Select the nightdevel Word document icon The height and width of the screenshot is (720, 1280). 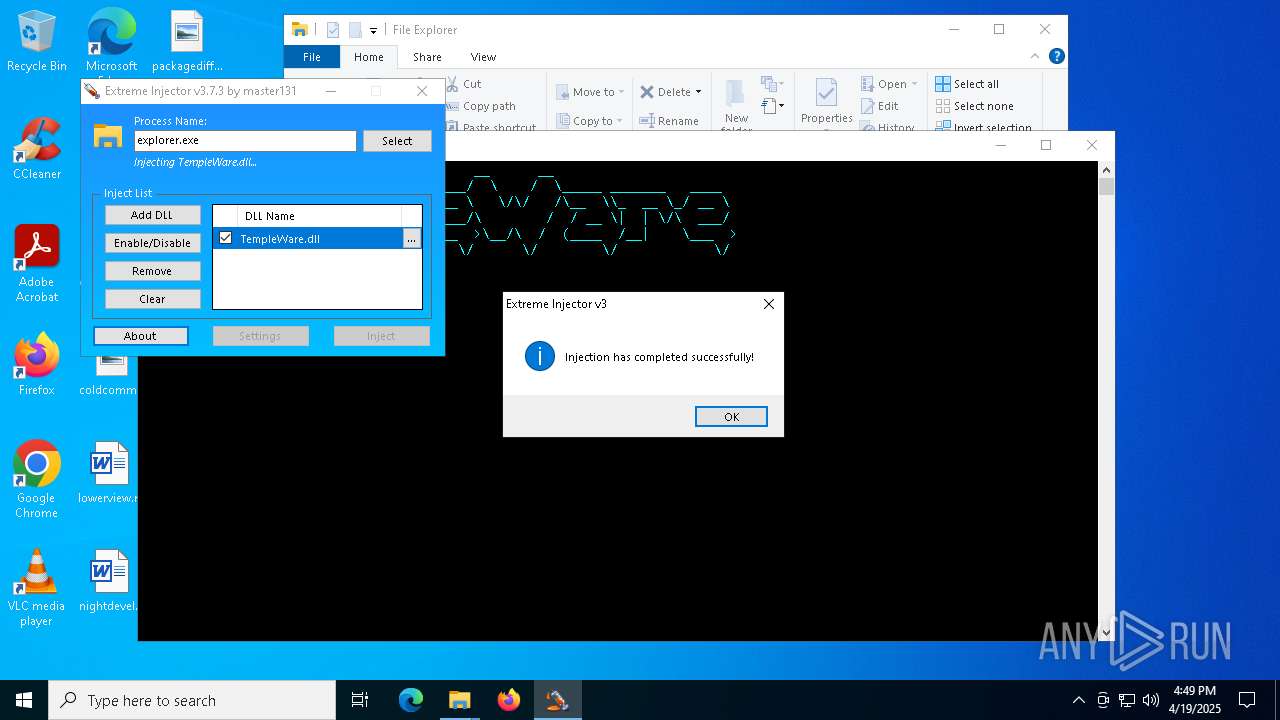[109, 581]
